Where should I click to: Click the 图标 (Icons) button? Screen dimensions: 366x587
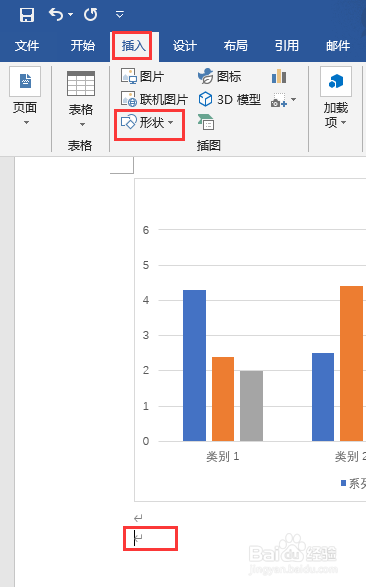click(220, 76)
